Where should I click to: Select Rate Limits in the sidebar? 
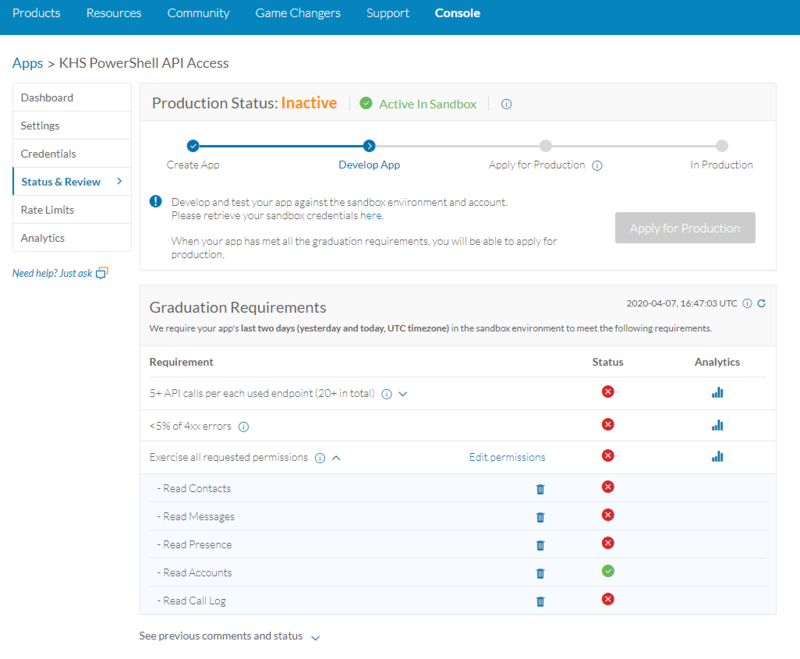coord(50,210)
